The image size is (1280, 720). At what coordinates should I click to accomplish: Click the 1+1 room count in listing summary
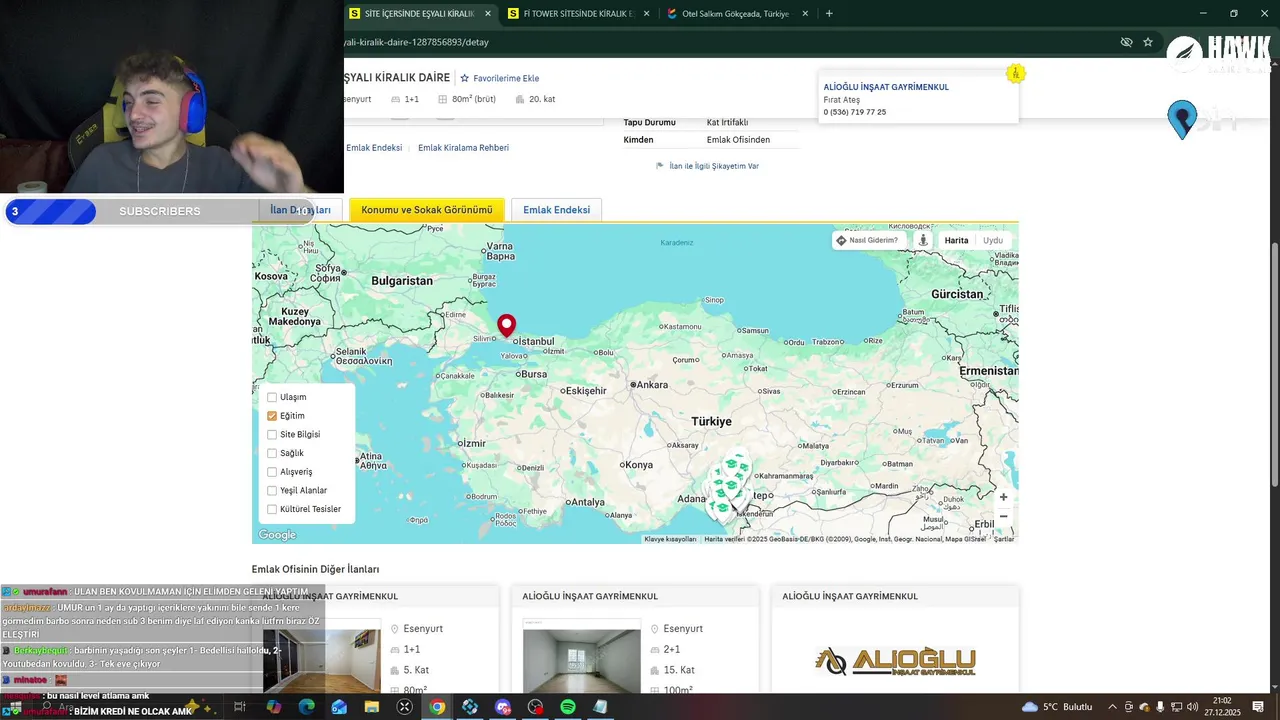tap(405, 99)
